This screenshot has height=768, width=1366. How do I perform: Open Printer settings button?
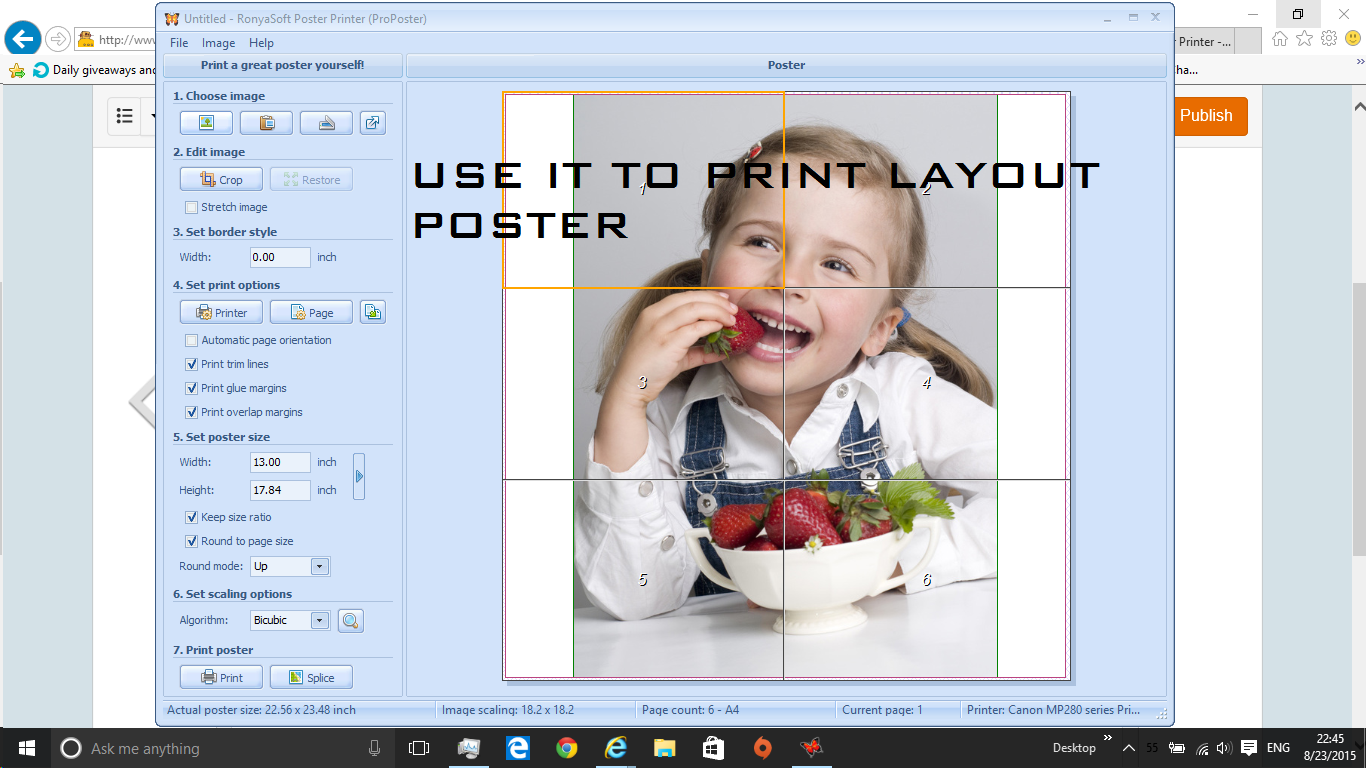221,312
